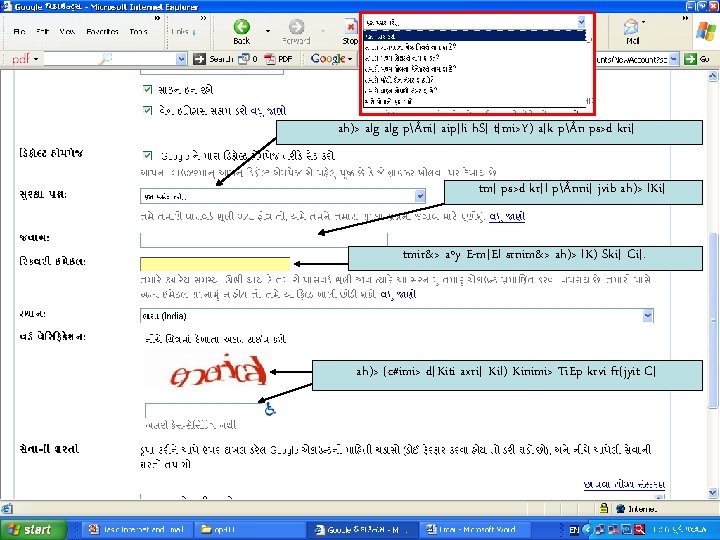Click the captcha answer text box

click(204, 409)
